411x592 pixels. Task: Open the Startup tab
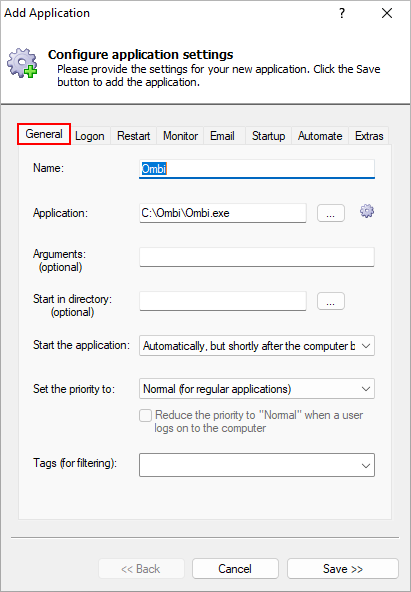click(x=268, y=136)
